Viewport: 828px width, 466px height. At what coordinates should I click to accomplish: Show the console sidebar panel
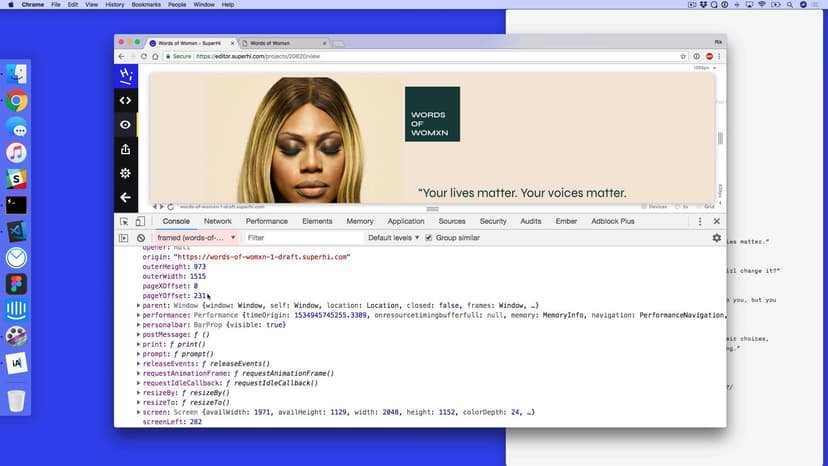[x=124, y=238]
